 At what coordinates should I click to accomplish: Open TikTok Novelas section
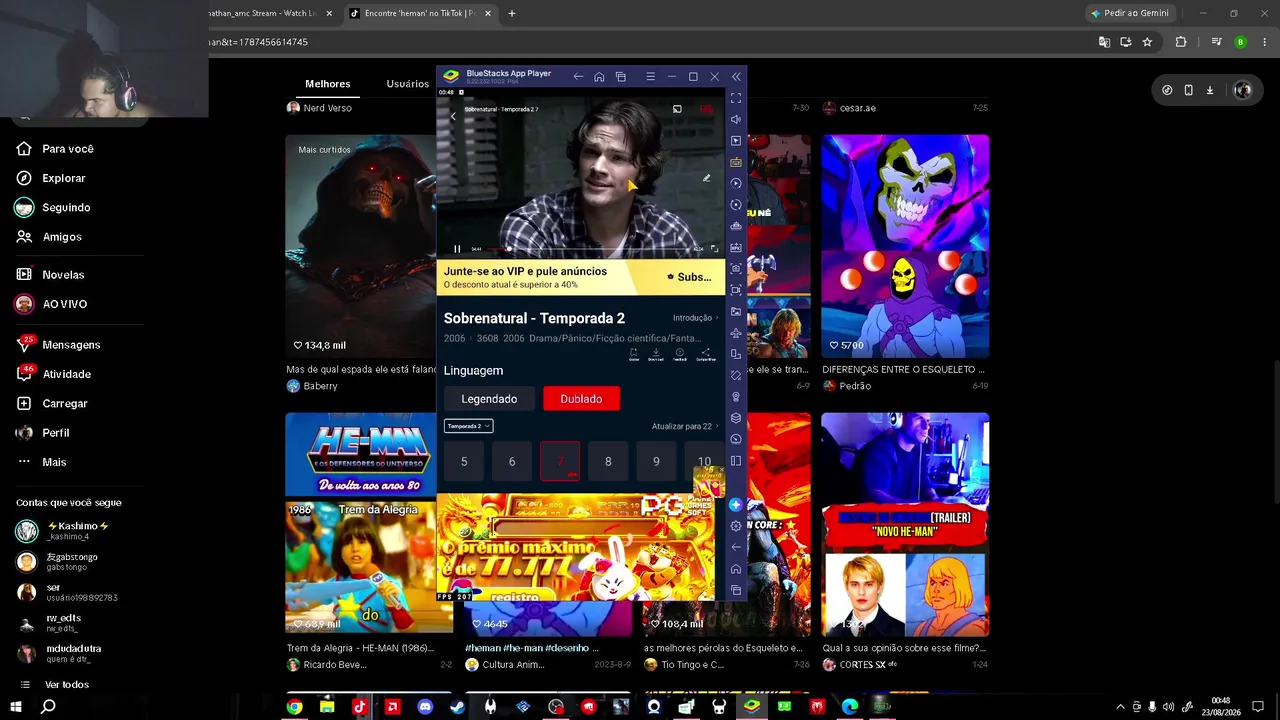pyautogui.click(x=51, y=275)
